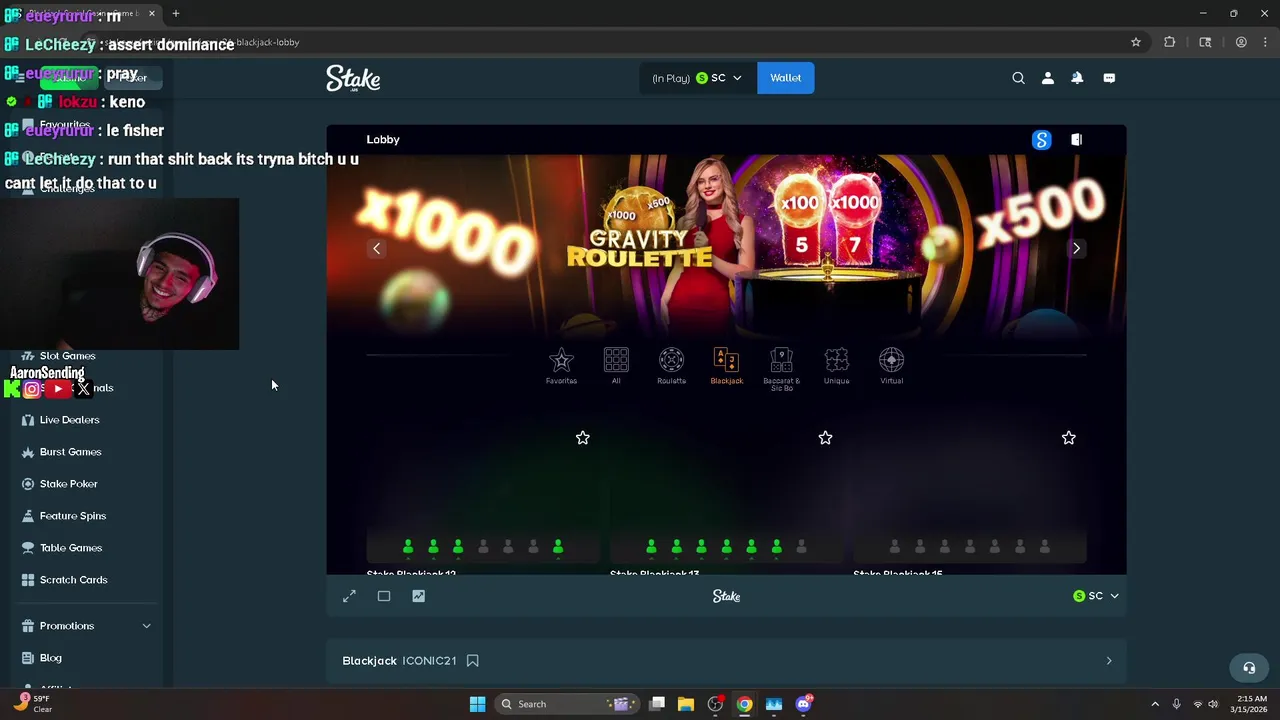Open the Stake search icon
1280x720 pixels.
click(1018, 78)
